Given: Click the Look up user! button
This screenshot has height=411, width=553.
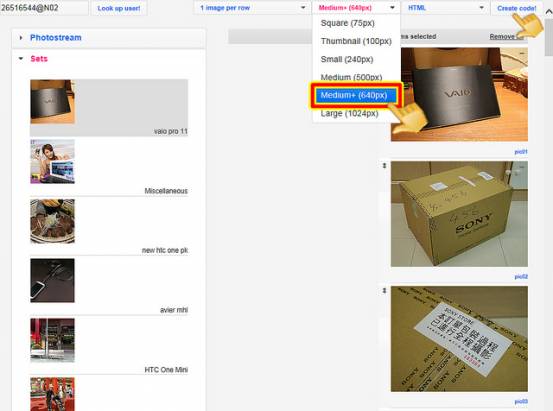Looking at the screenshot, I should (119, 8).
